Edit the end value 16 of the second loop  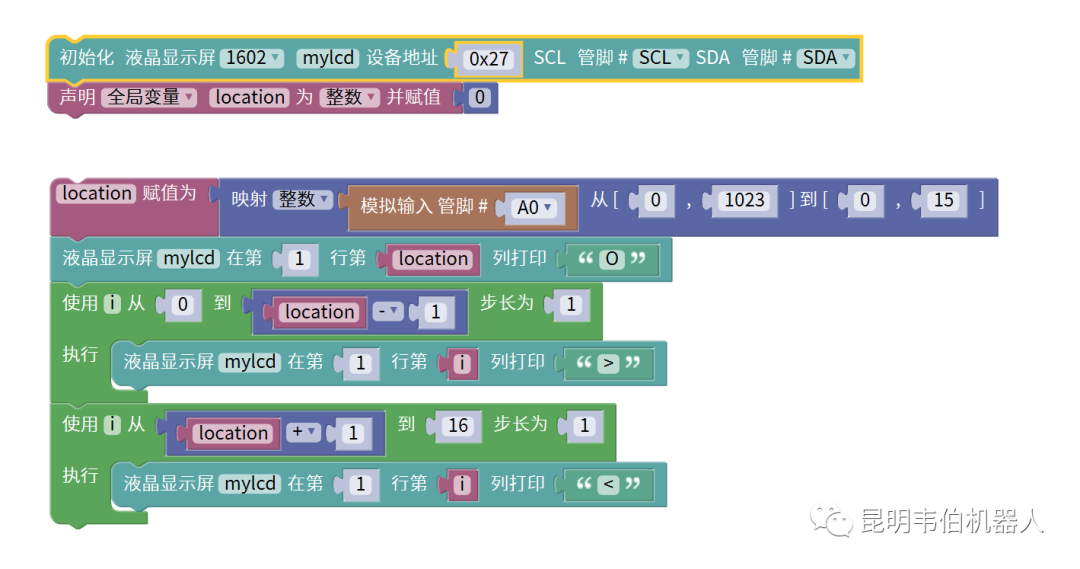coord(458,426)
